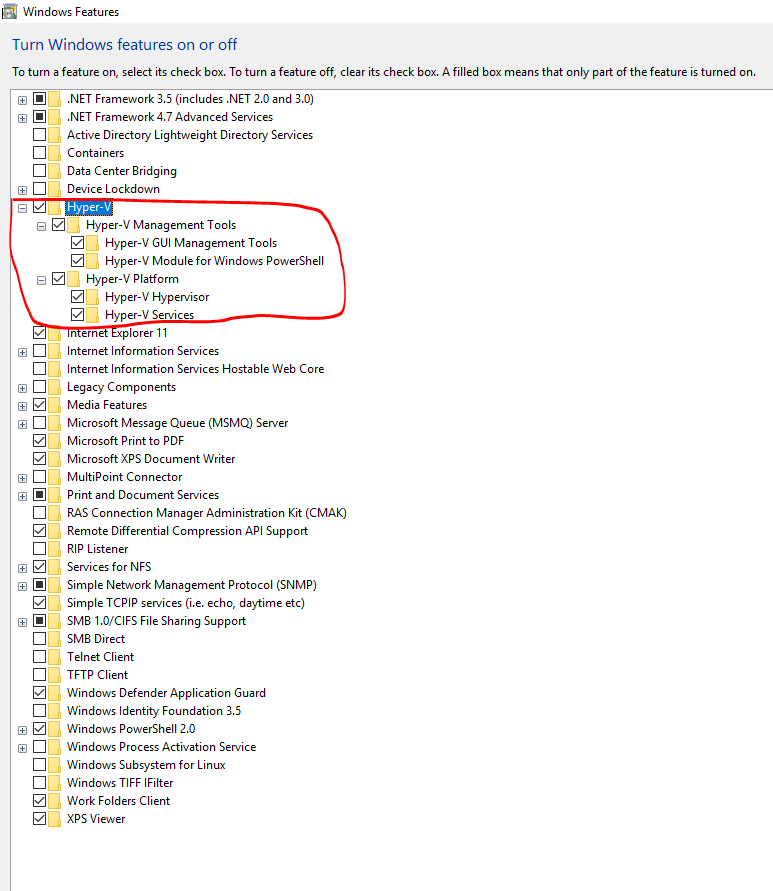Image resolution: width=773 pixels, height=891 pixels.
Task: Click folder icon next to Hyper-V Services
Action: (x=93, y=315)
